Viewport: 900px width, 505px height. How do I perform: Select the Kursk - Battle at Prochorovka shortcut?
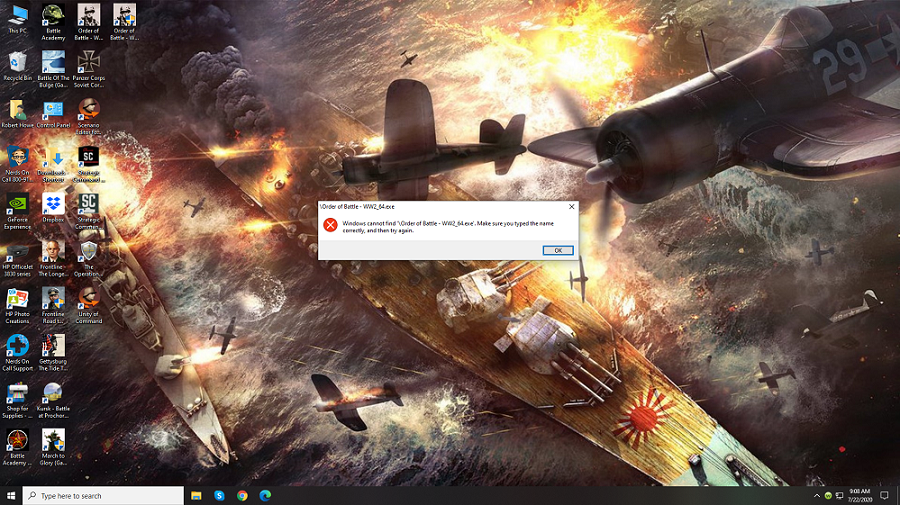pos(53,400)
